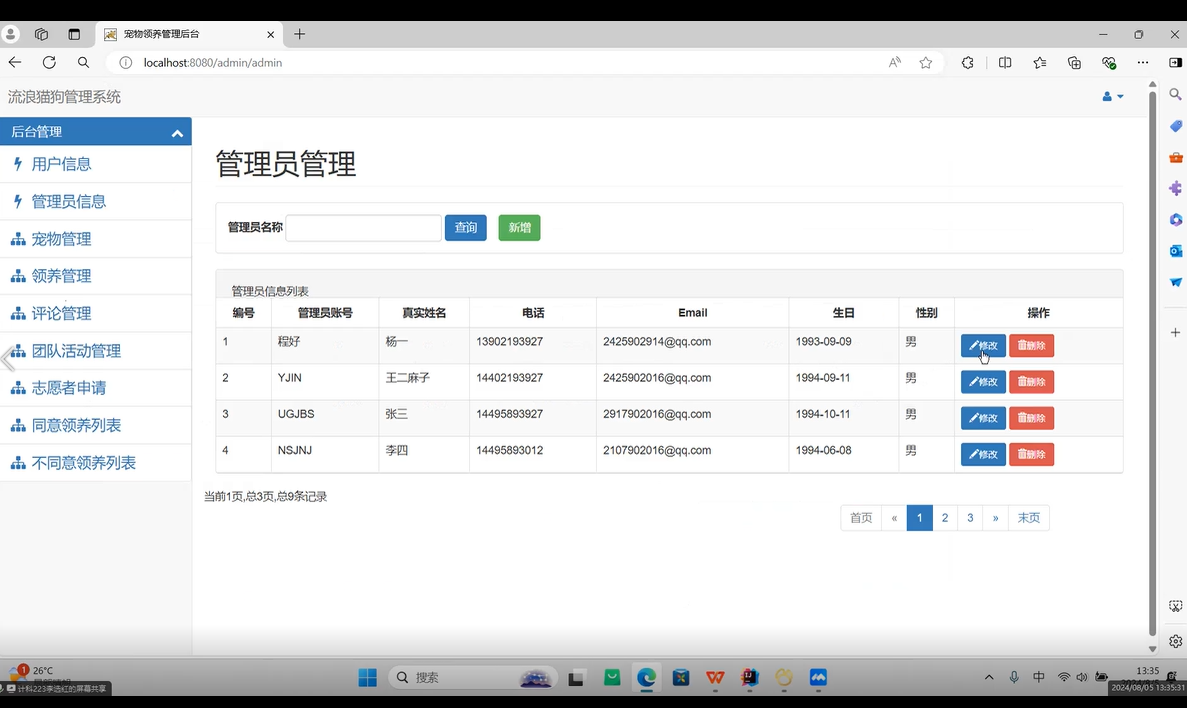Open the read aloud icon in address bar
Screen dimensions: 1187x708
pyautogui.click(x=894, y=62)
